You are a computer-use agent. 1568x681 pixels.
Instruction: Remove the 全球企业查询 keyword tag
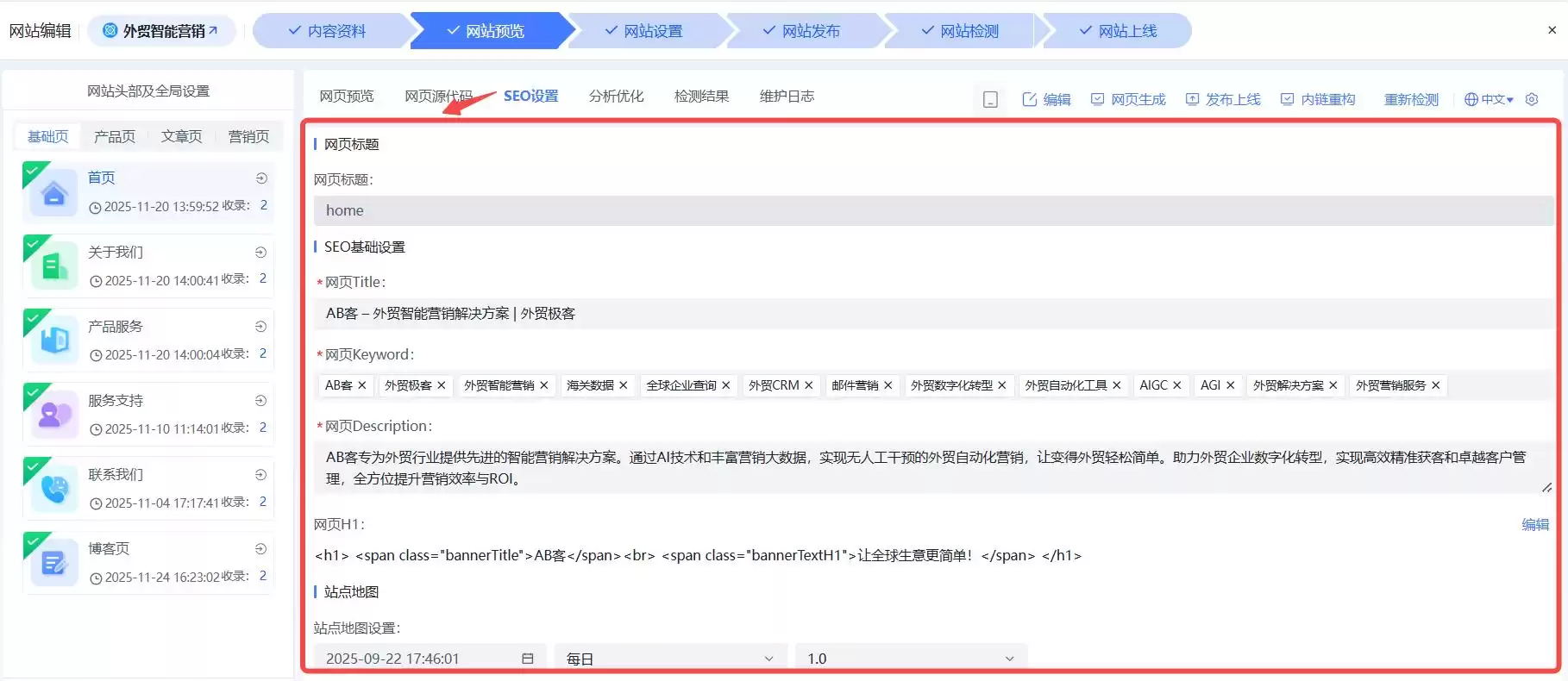[726, 385]
